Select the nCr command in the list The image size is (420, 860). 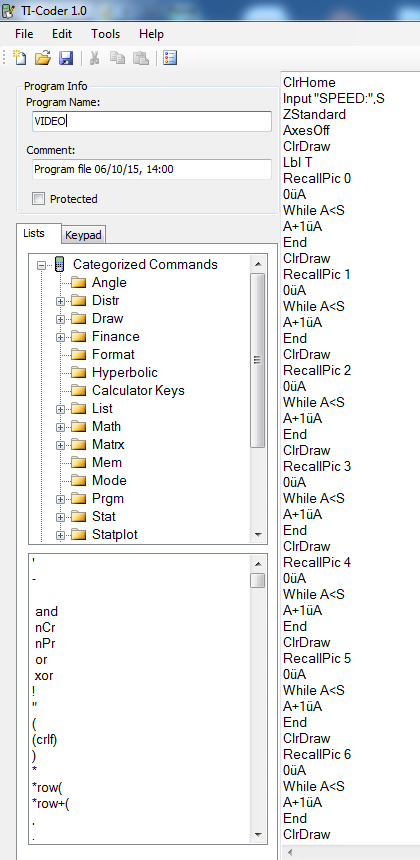45,627
